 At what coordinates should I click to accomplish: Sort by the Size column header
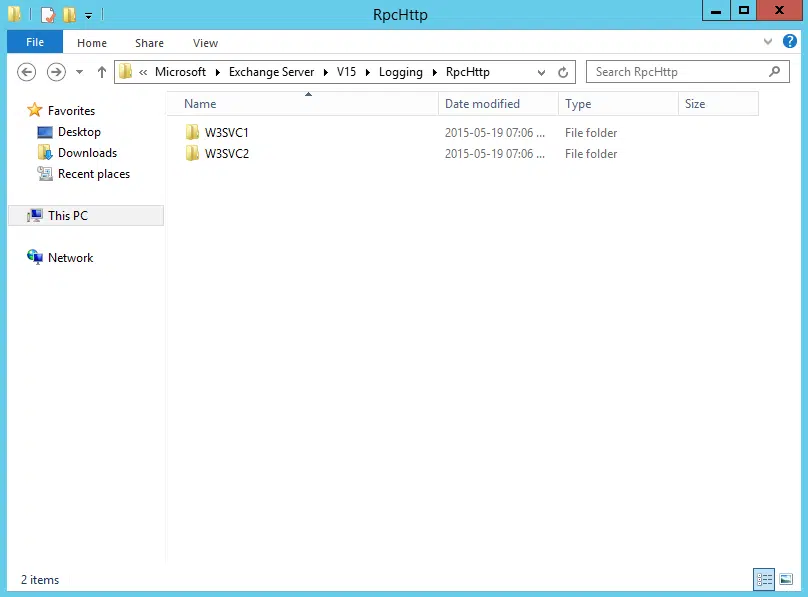click(718, 104)
